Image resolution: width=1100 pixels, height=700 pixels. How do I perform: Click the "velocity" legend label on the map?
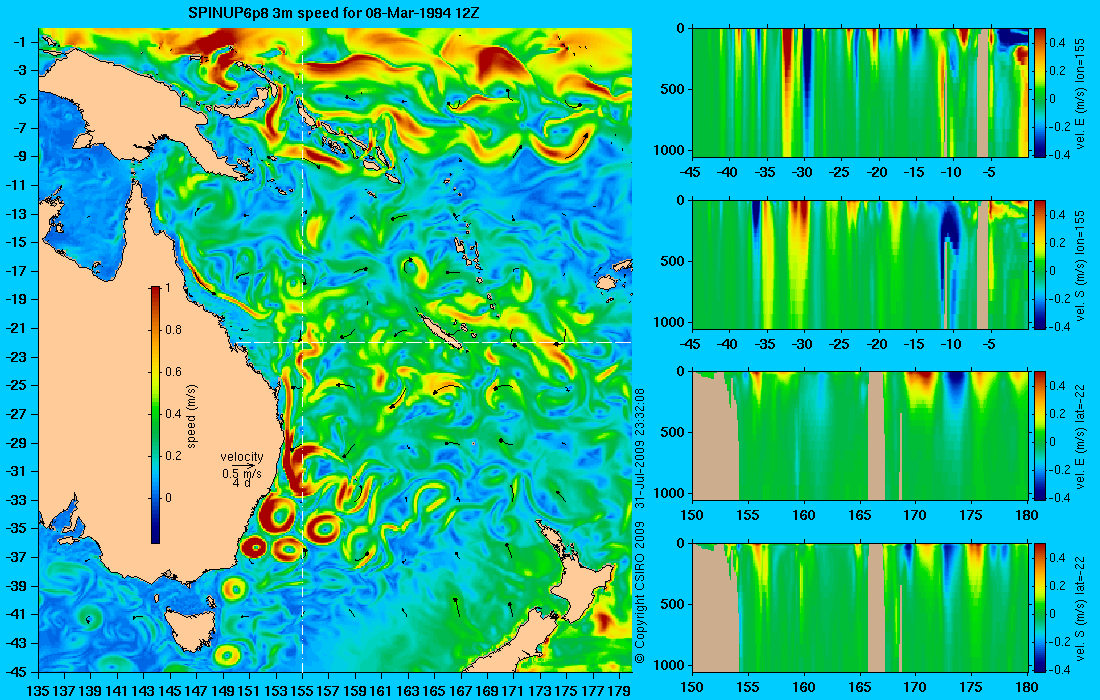tap(241, 457)
